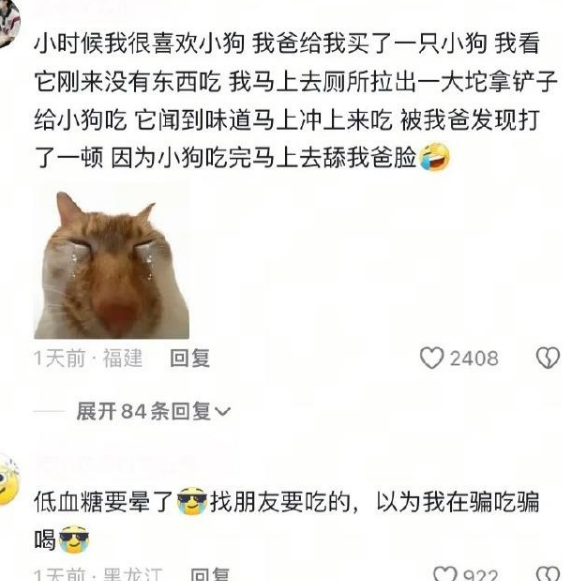The height and width of the screenshot is (581, 563).
Task: Tap the broken-heart dislike icon beside 2408
Action: [547, 358]
